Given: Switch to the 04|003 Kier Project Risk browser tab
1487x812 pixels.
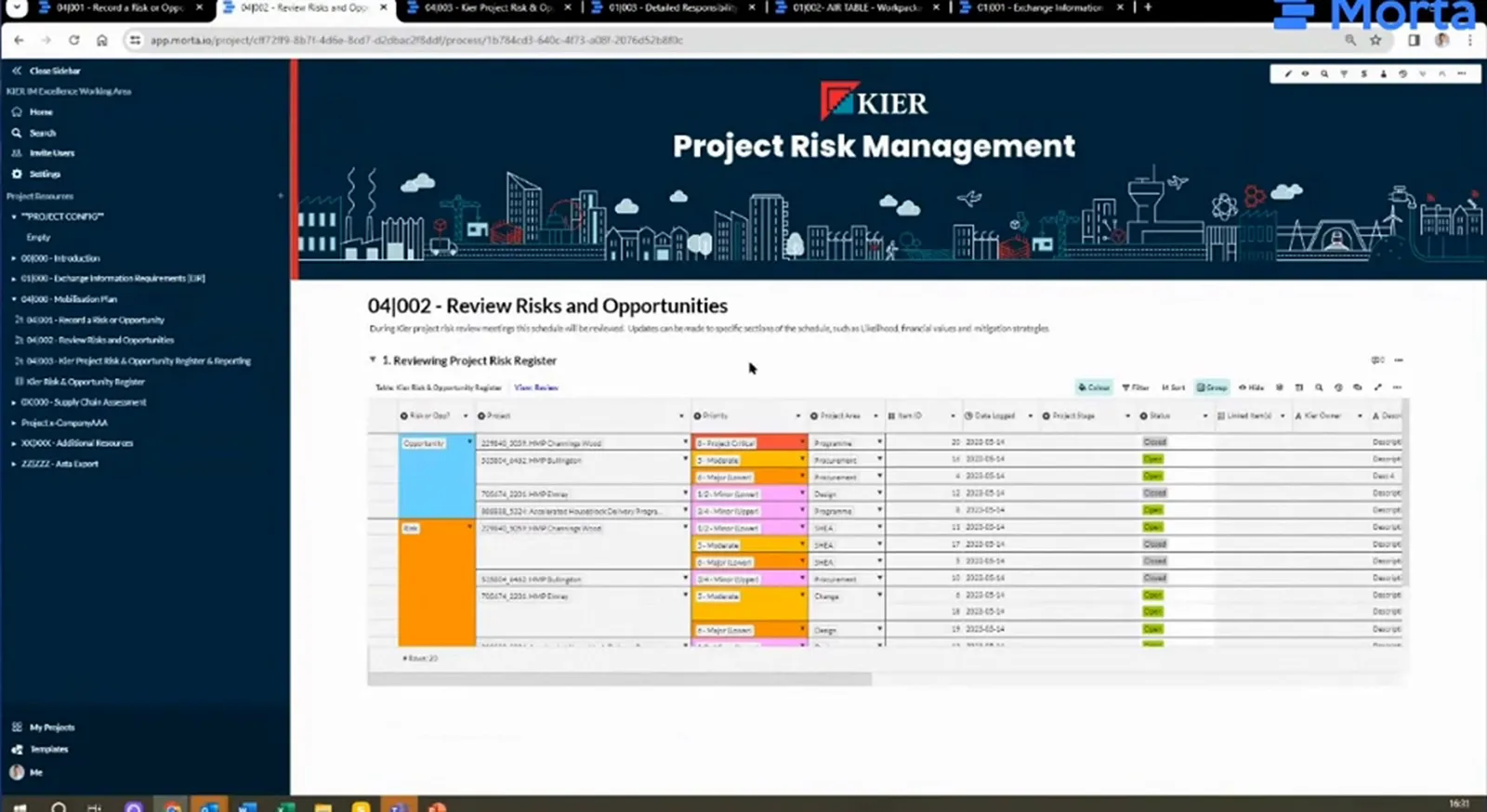Looking at the screenshot, I should 490,7.
